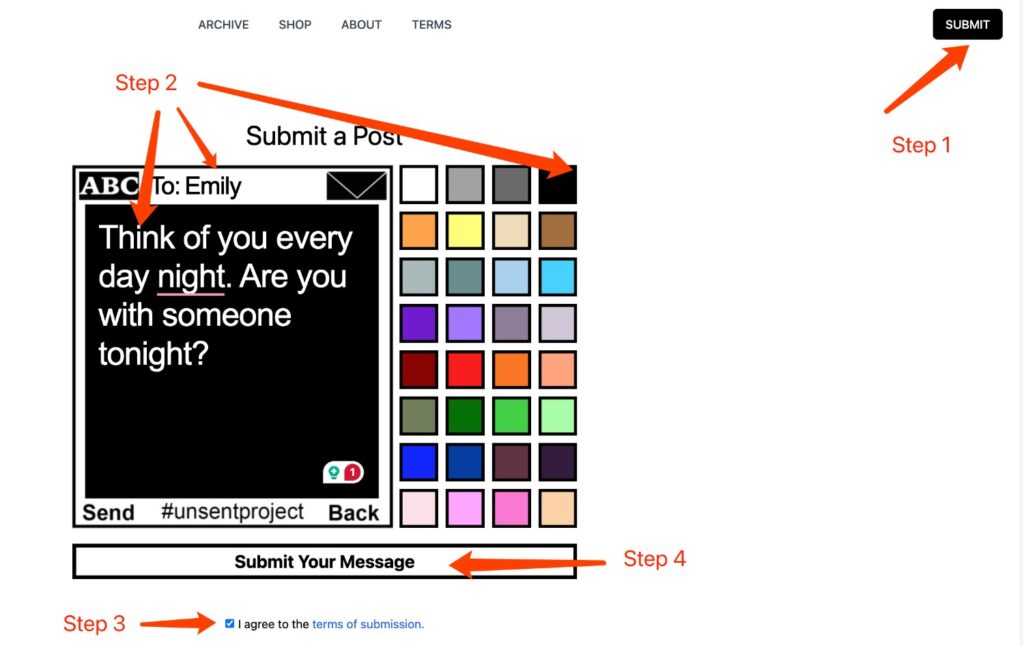
Task: Choose the bright cyan blue swatch
Action: click(557, 277)
